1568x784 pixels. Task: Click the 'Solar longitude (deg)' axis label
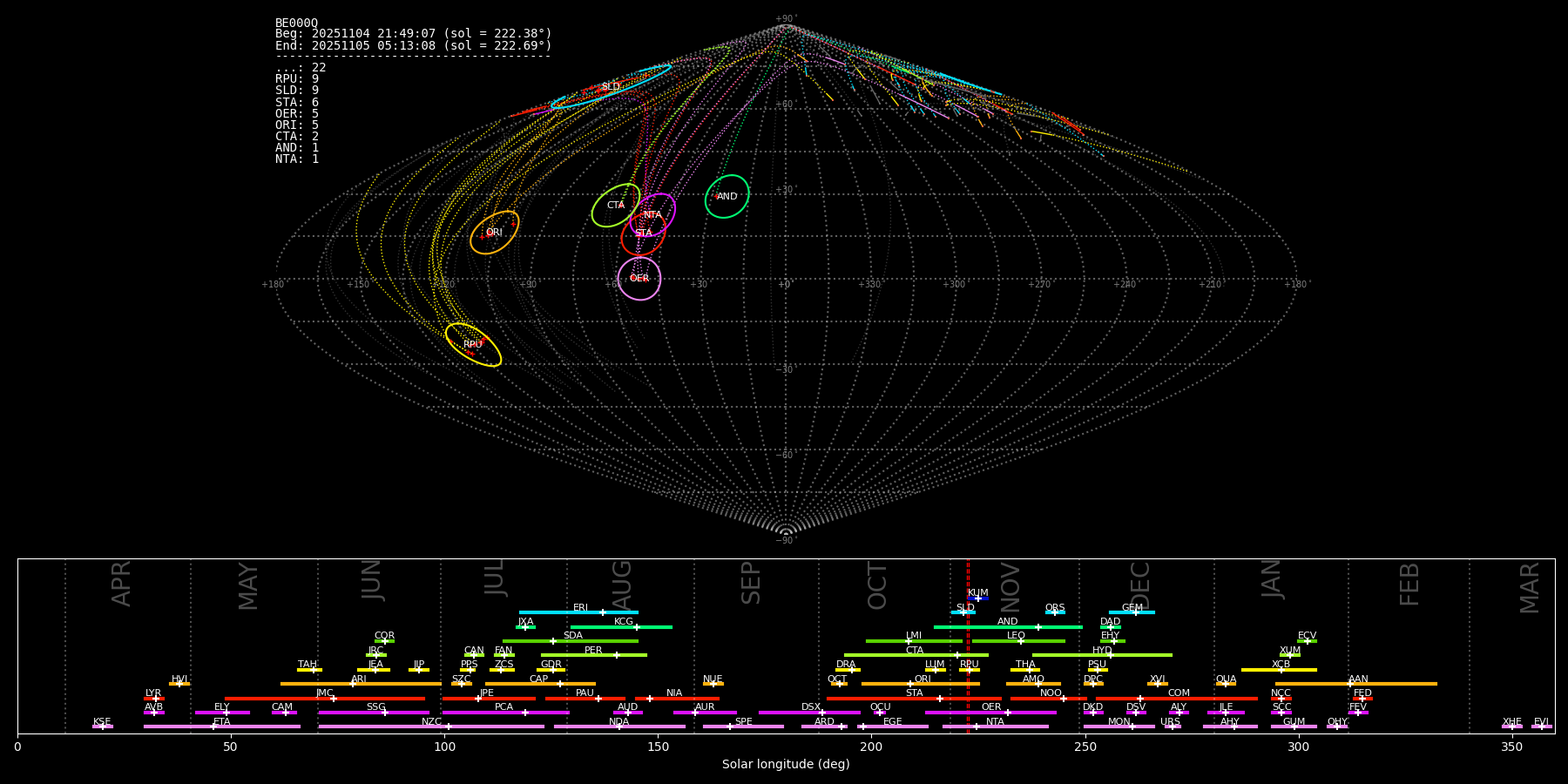click(785, 765)
